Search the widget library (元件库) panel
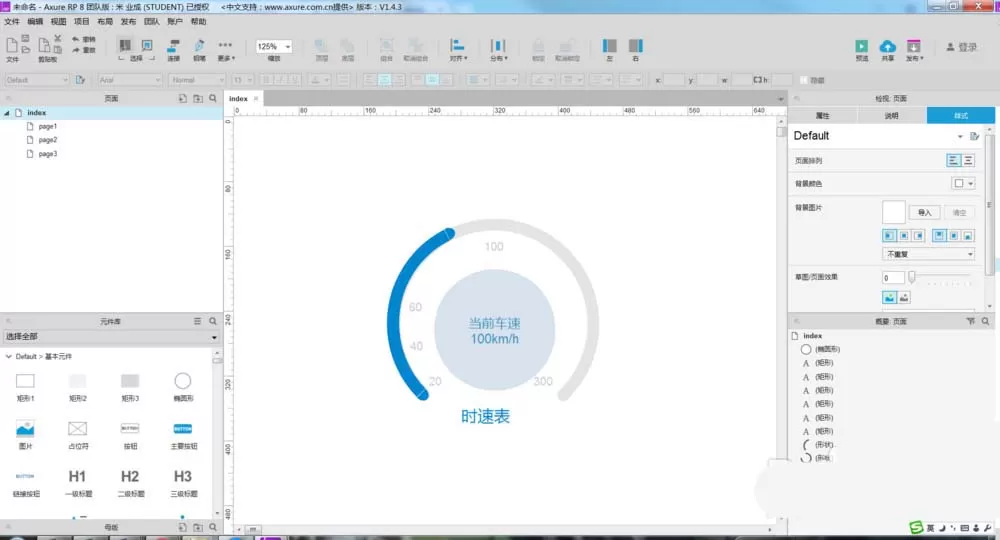This screenshot has width=1000, height=540. pyautogui.click(x=213, y=321)
